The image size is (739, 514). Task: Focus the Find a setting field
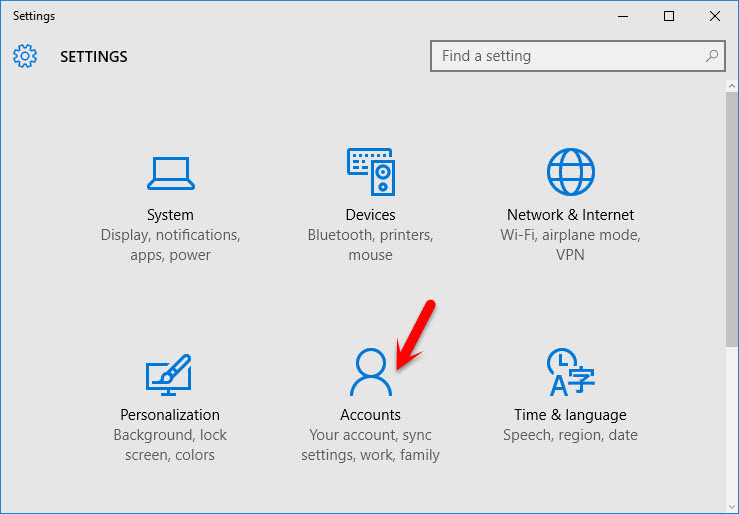coord(578,56)
